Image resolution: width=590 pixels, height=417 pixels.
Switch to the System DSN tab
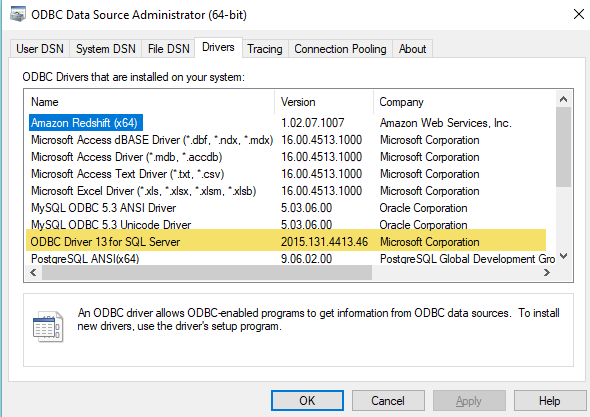106,49
